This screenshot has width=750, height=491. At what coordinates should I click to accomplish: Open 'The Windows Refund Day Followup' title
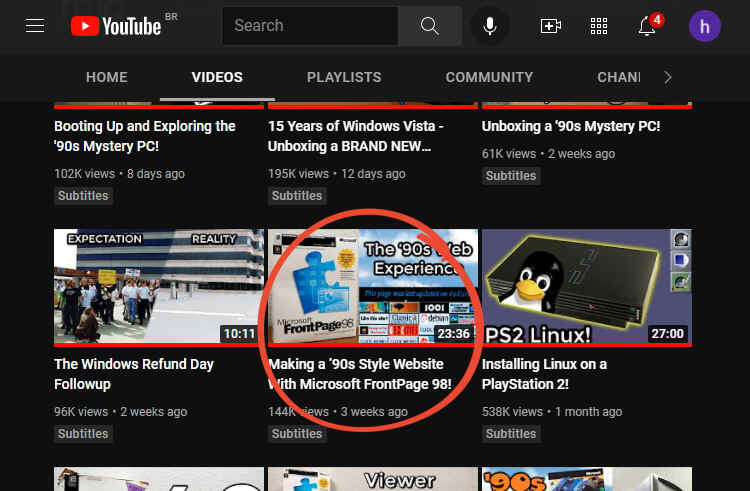pos(134,374)
